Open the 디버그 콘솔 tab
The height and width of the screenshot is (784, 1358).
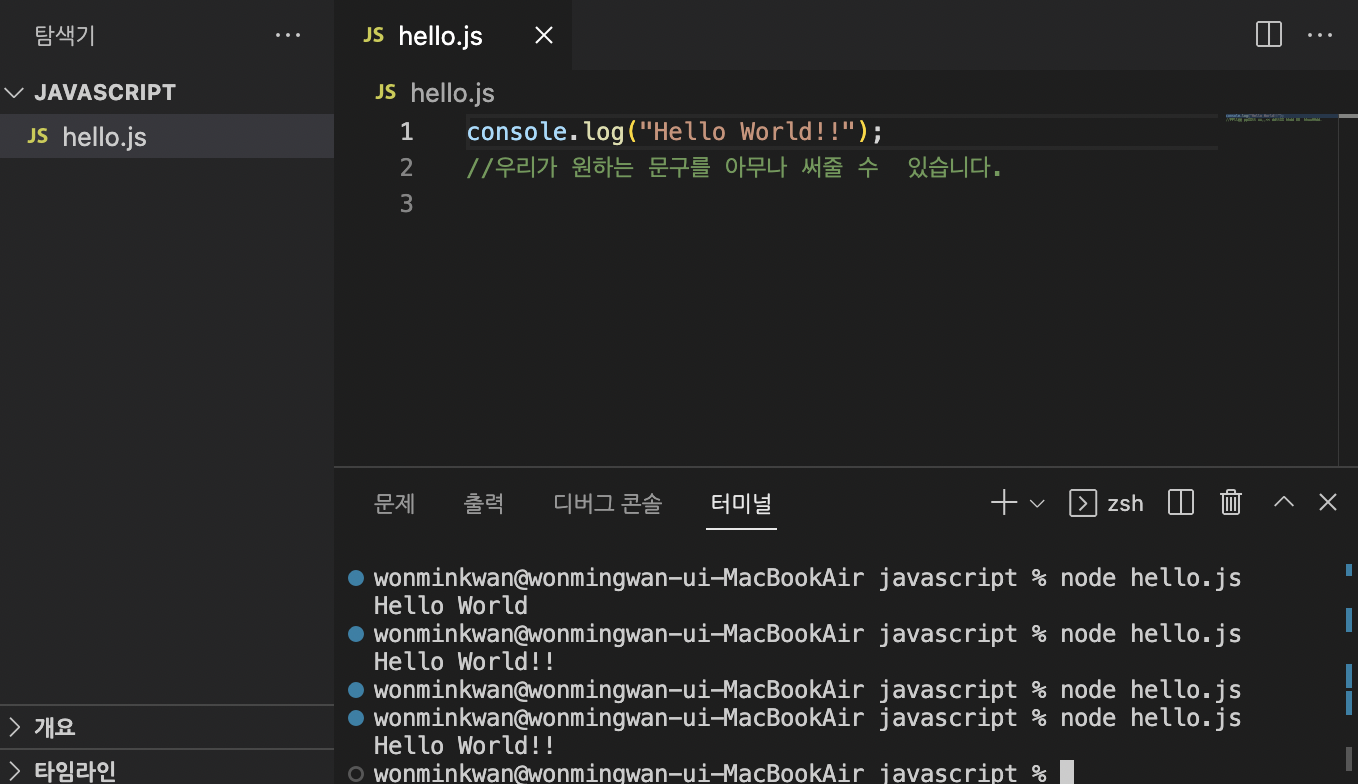point(608,503)
